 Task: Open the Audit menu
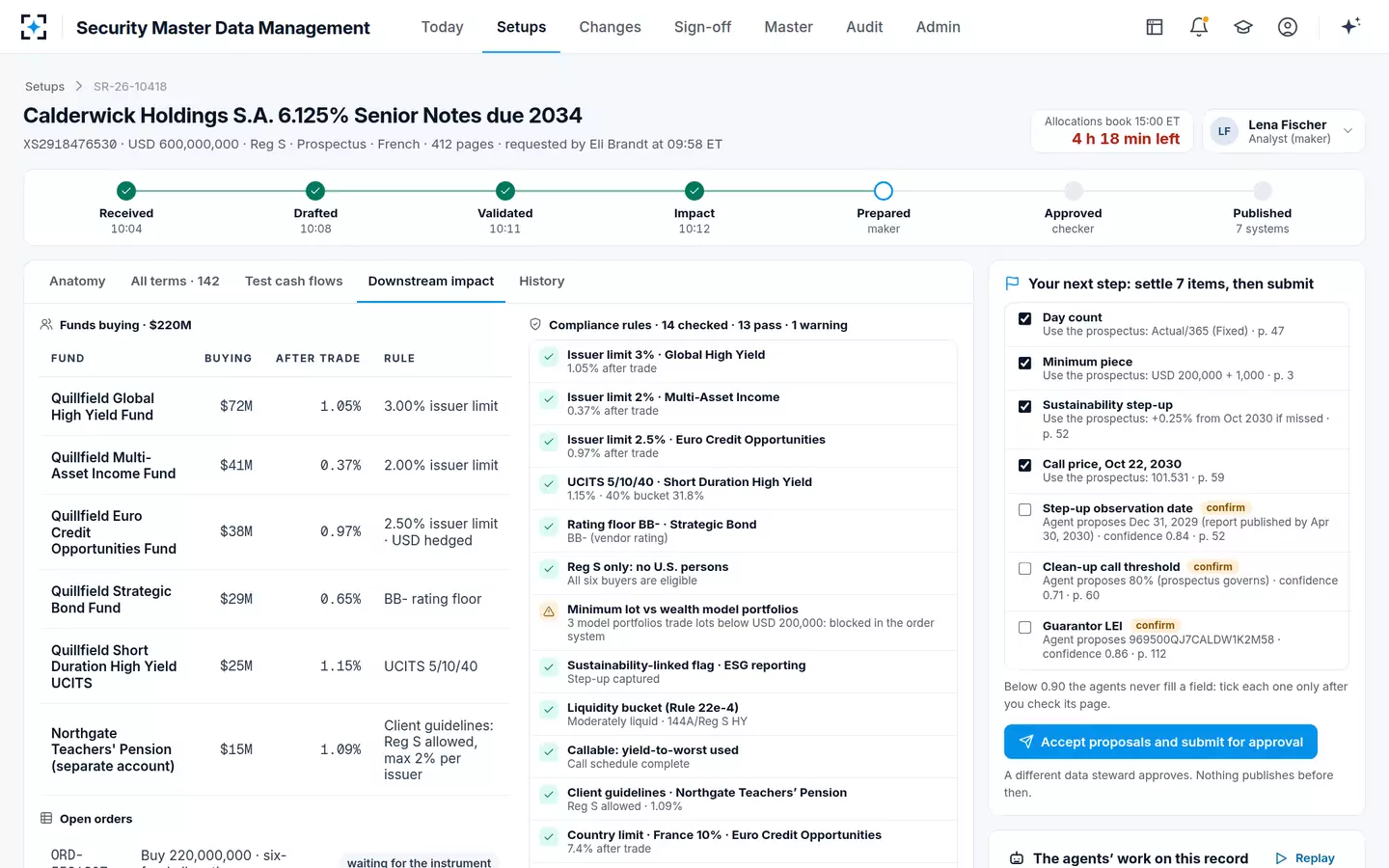point(864,27)
